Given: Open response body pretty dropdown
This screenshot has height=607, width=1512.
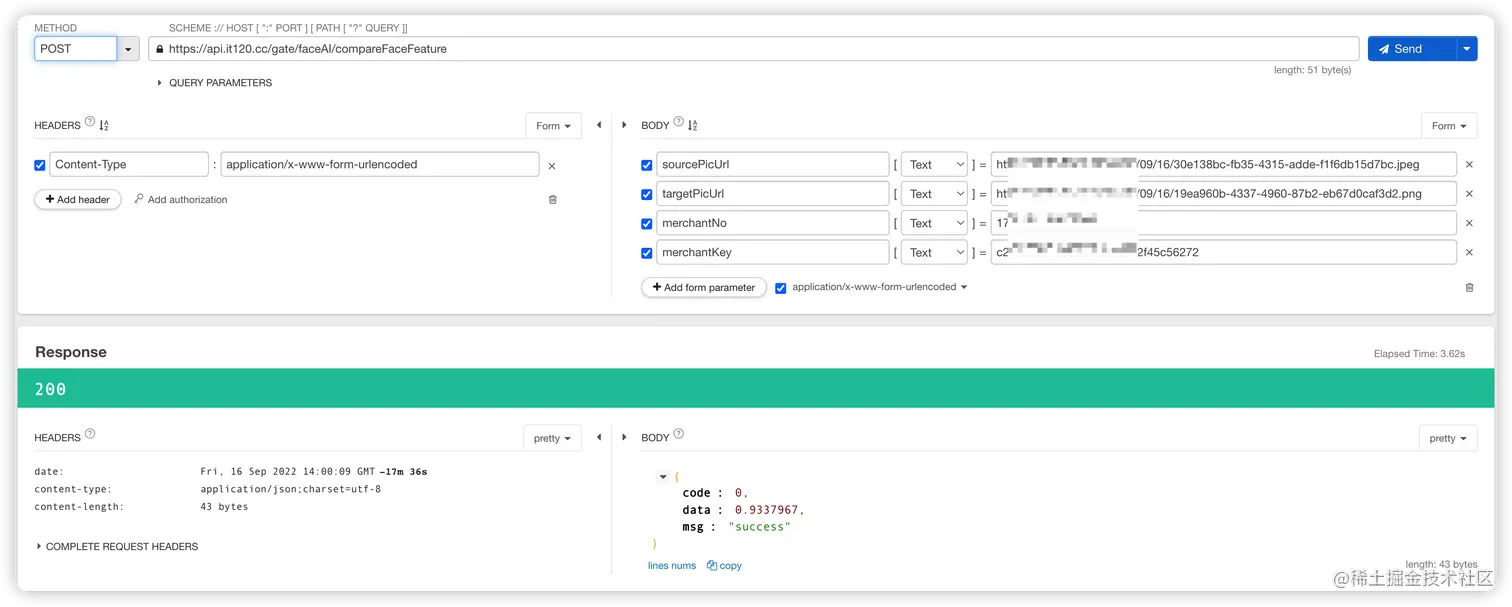Looking at the screenshot, I should pyautogui.click(x=1448, y=438).
